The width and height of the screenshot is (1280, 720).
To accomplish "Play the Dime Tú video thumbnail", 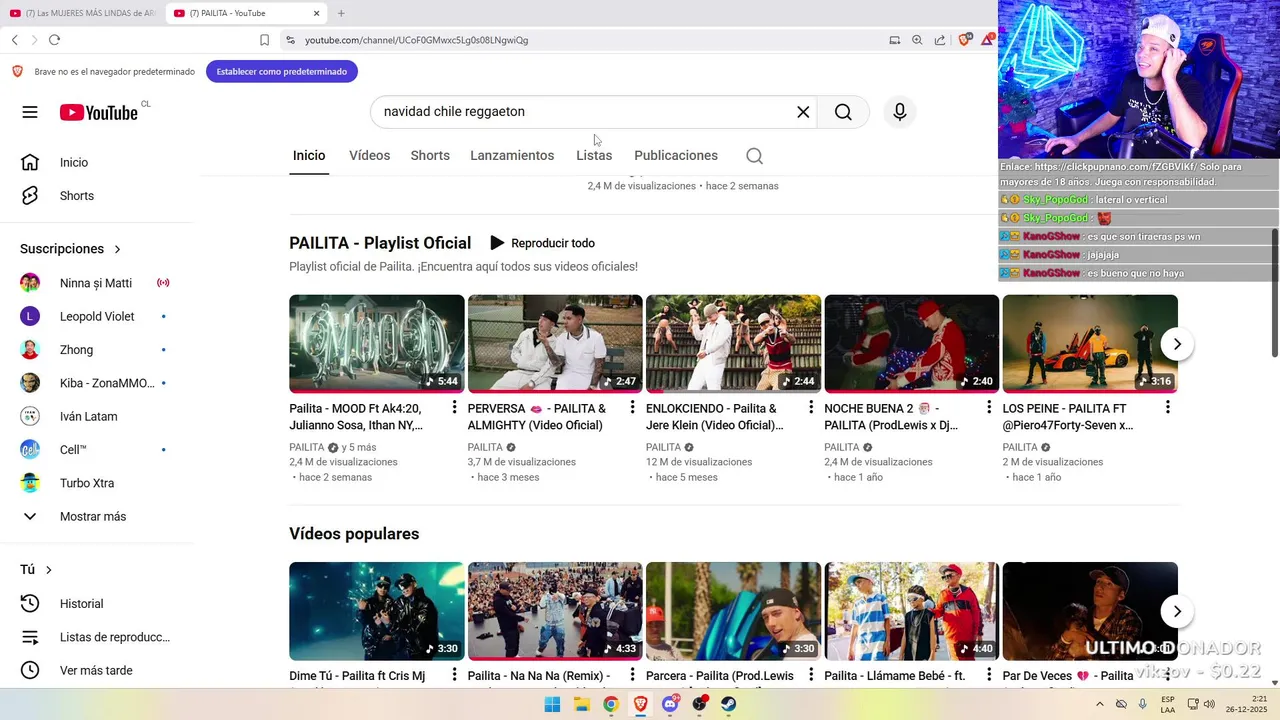I will 377,611.
